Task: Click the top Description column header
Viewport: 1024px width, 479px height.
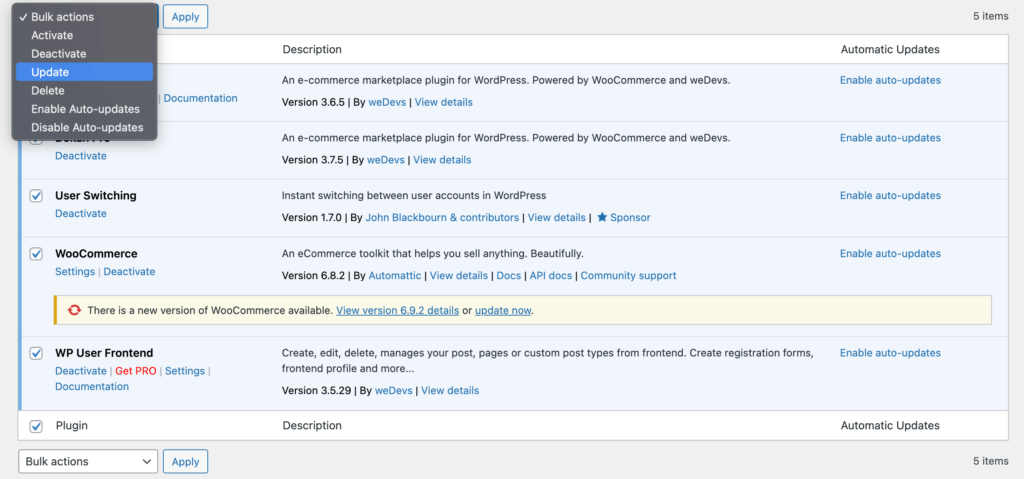Action: coord(312,49)
